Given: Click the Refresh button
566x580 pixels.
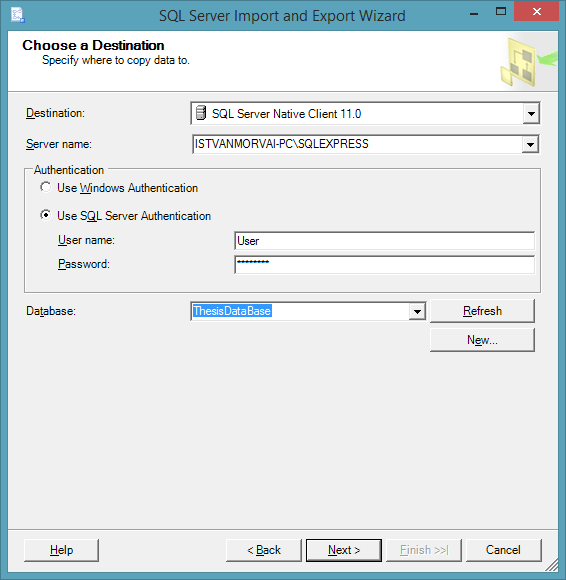Looking at the screenshot, I should pyautogui.click(x=482, y=311).
